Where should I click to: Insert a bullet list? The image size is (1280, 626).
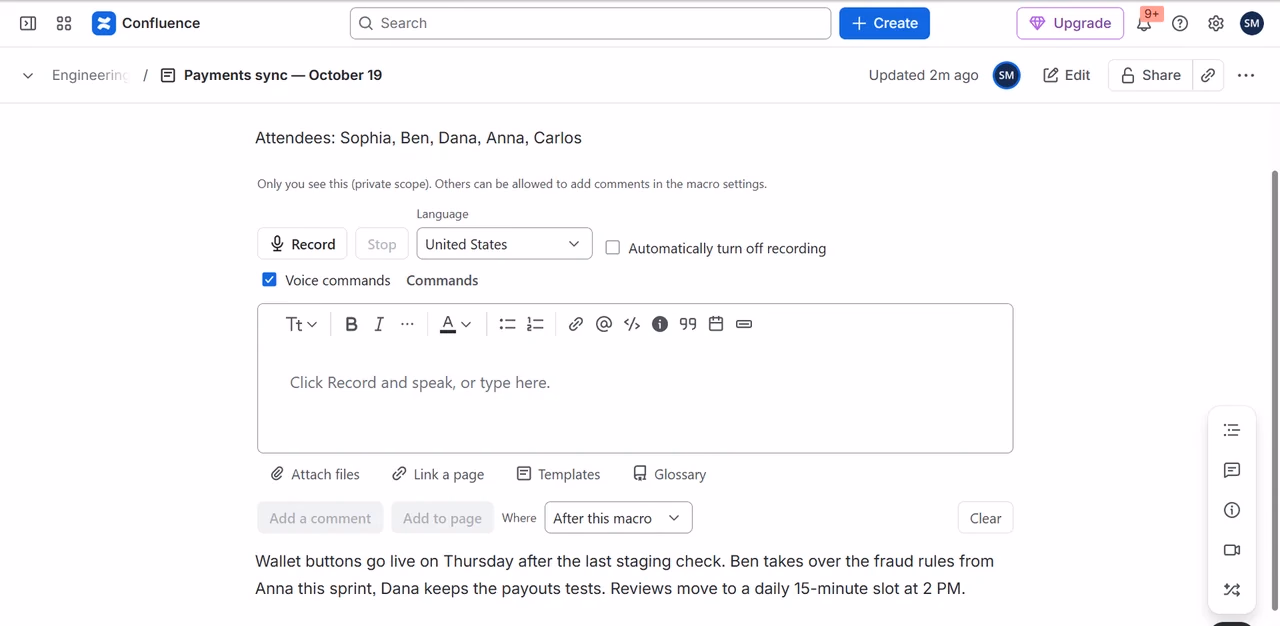[x=507, y=324]
